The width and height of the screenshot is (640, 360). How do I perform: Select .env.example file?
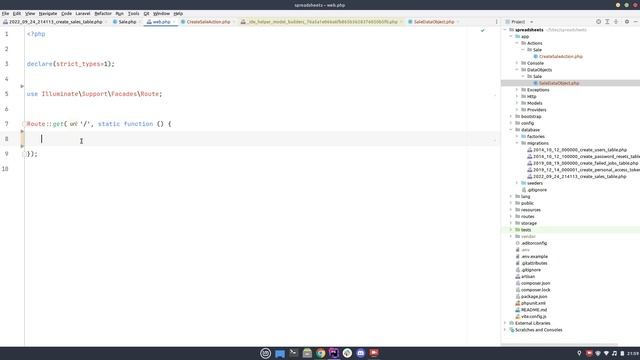point(534,256)
